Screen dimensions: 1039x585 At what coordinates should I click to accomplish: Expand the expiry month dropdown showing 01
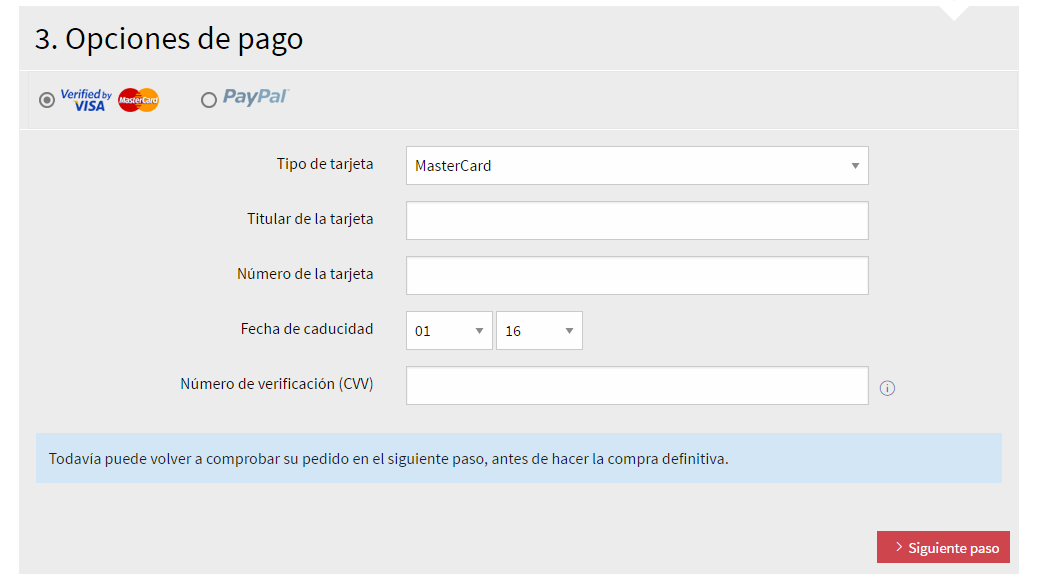pyautogui.click(x=449, y=331)
